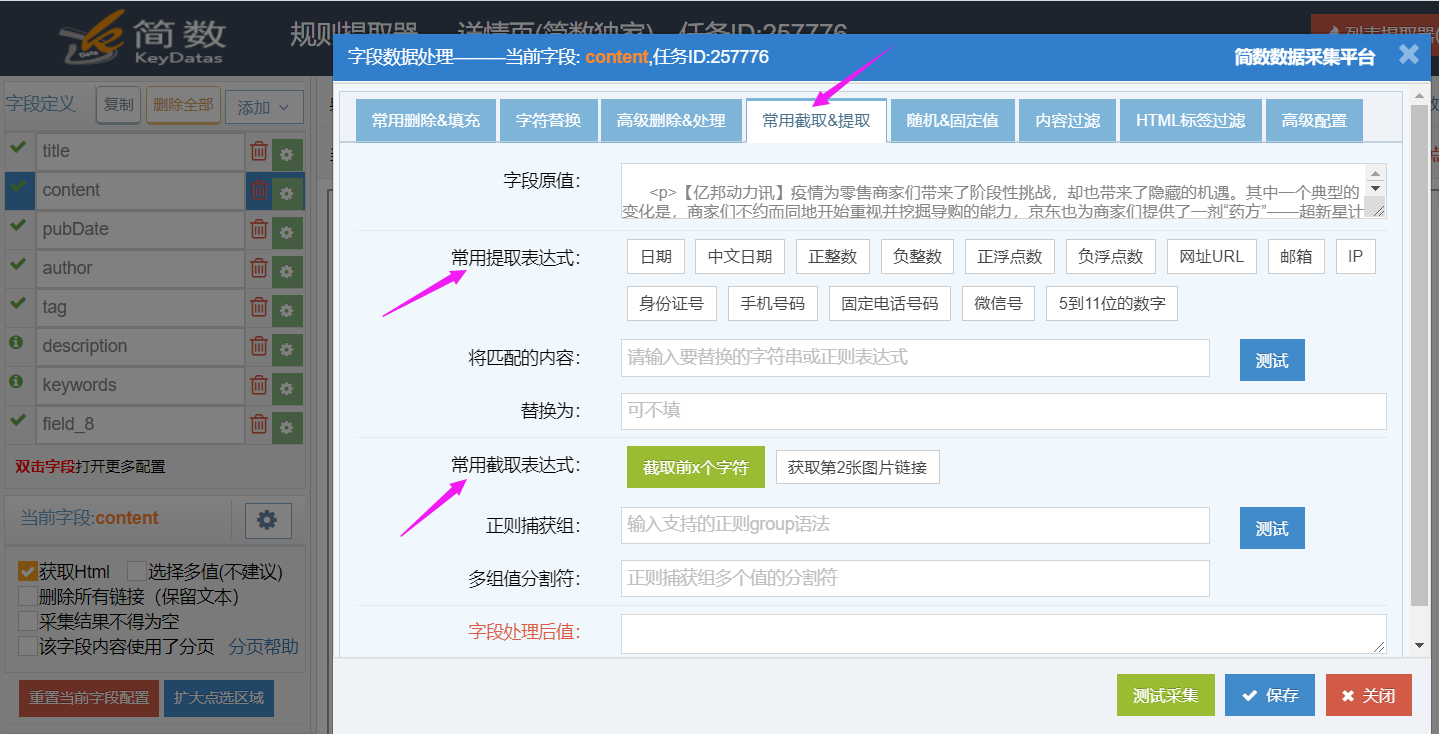Click the KeyDatas logo

pos(140,40)
